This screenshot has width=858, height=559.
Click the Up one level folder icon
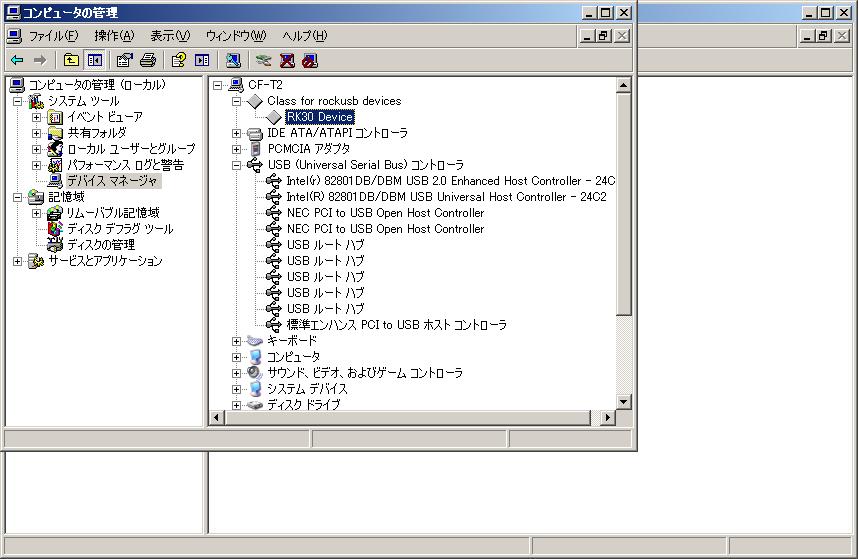pyautogui.click(x=71, y=60)
